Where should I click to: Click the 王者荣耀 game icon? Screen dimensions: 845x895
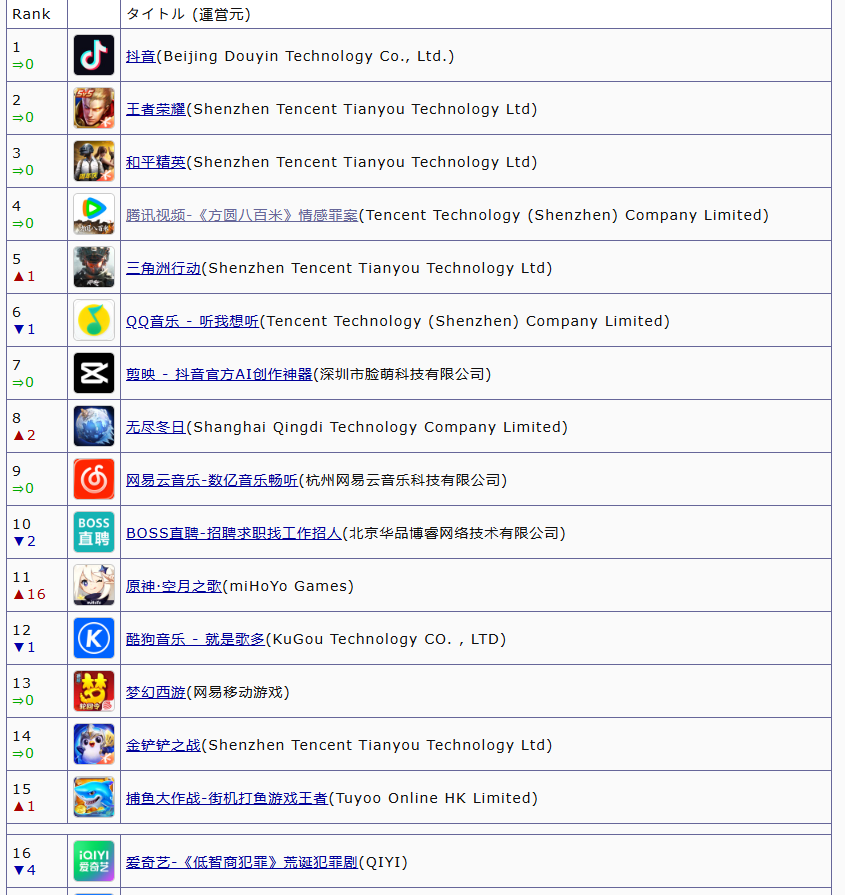[x=94, y=108]
